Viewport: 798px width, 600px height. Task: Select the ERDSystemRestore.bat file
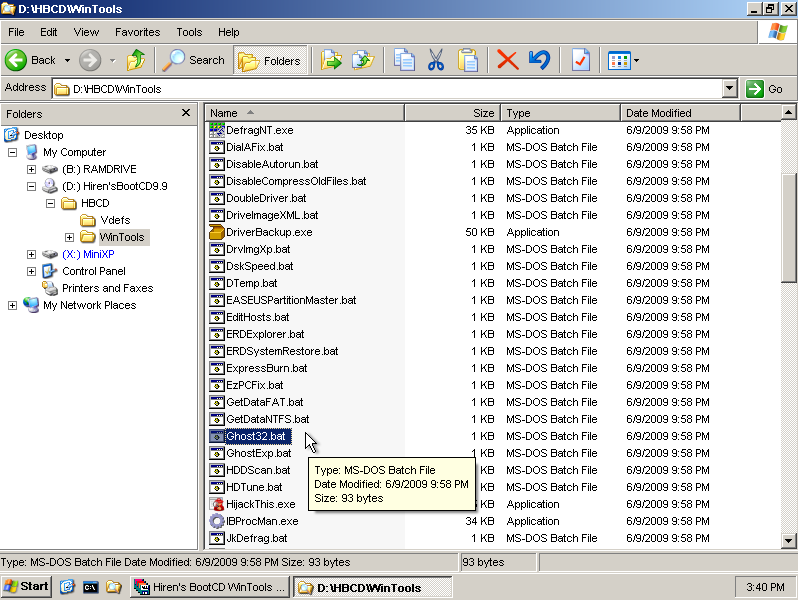pos(282,351)
